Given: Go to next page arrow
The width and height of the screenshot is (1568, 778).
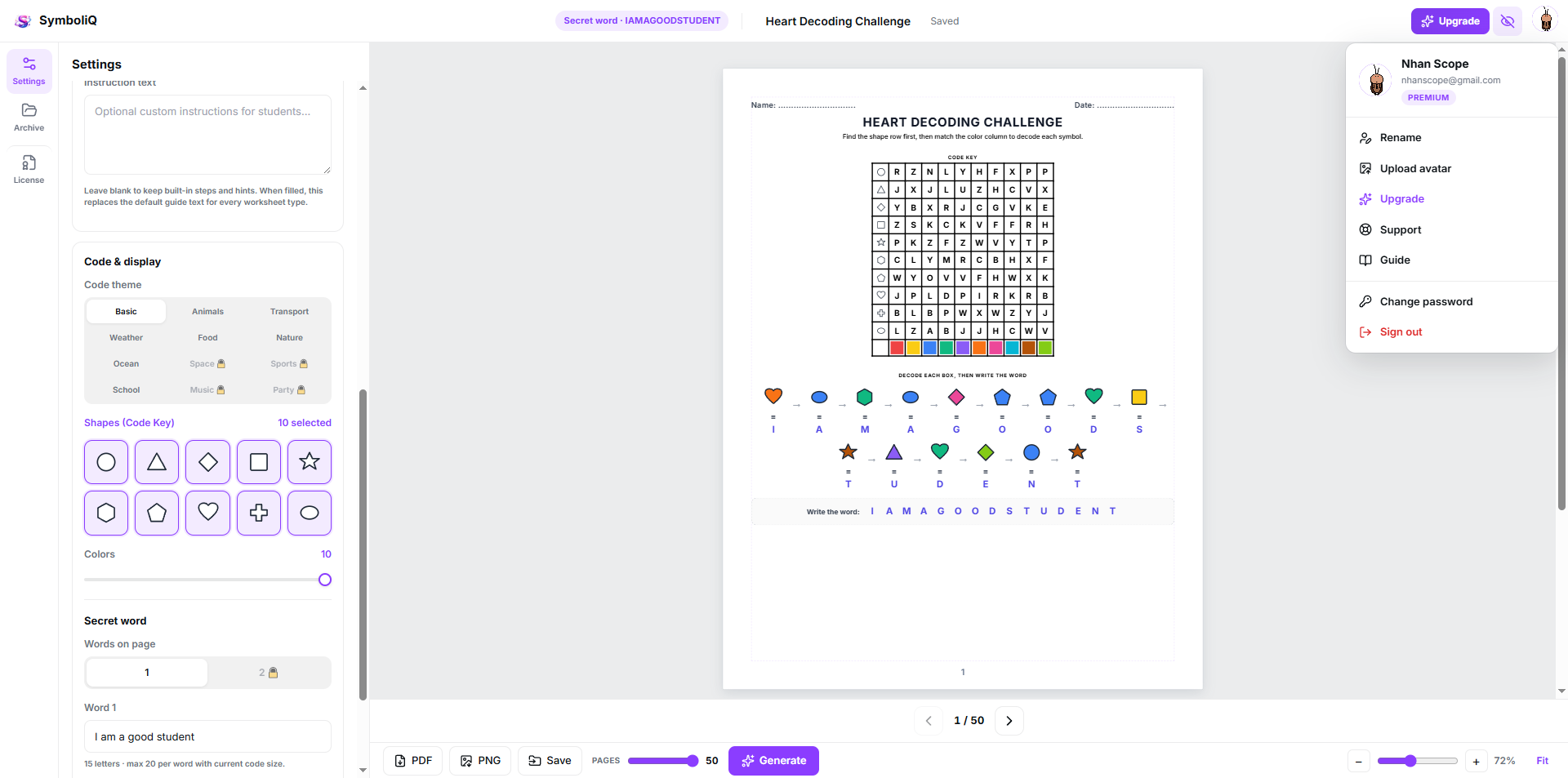Looking at the screenshot, I should point(1009,721).
